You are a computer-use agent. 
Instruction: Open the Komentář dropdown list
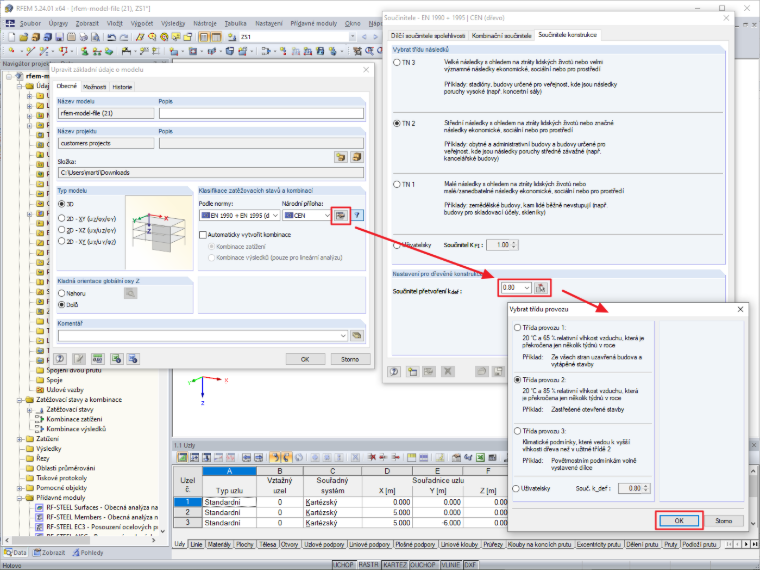(x=343, y=335)
